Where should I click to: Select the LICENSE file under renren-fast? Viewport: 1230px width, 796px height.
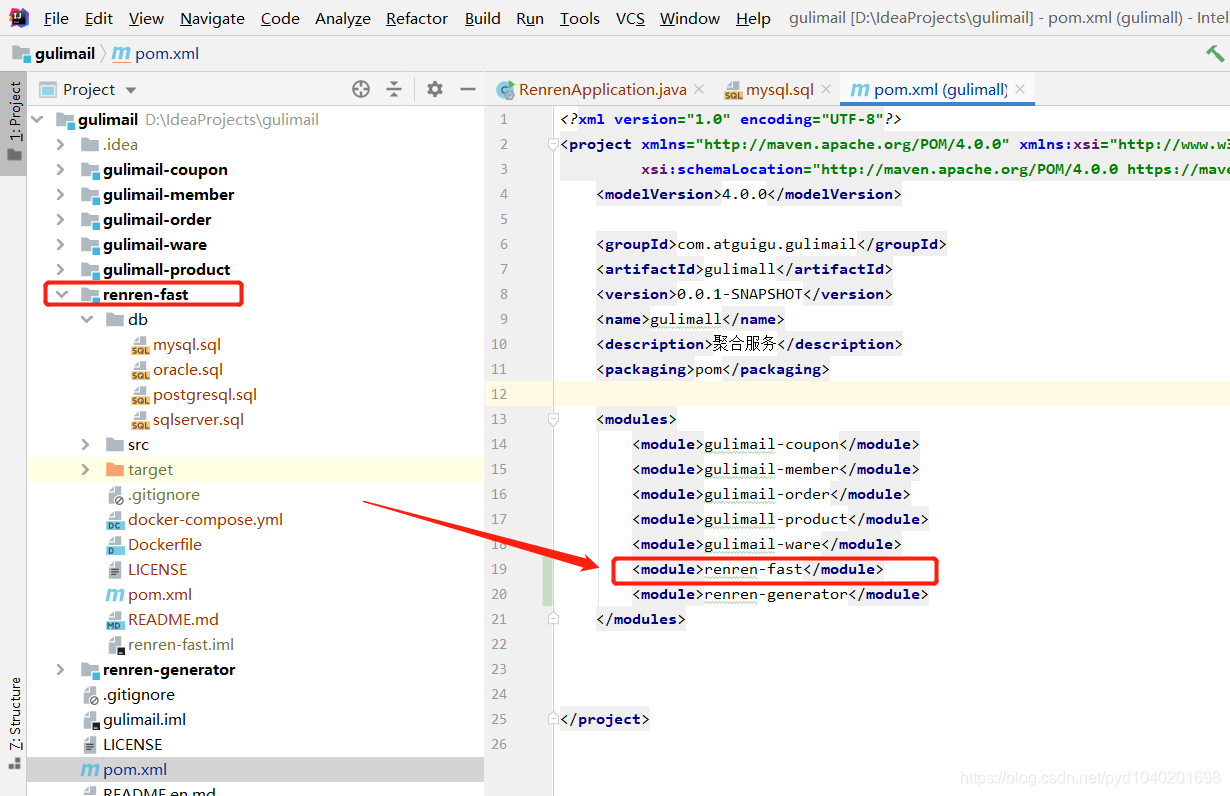(157, 570)
